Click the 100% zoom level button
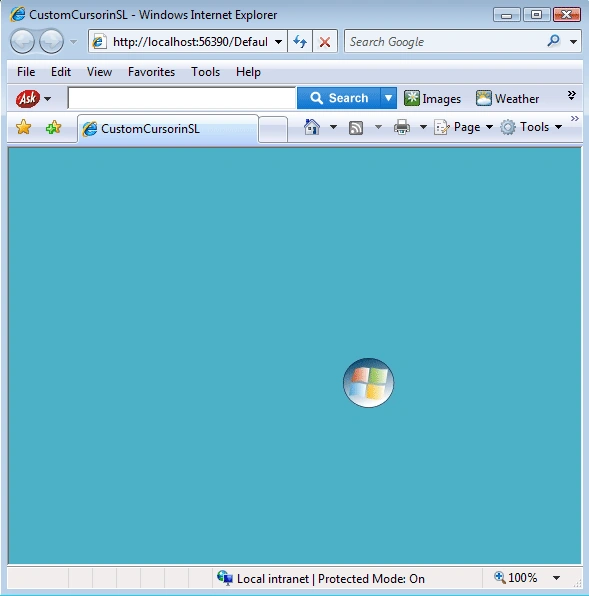Image resolution: width=589 pixels, height=596 pixels. coord(516,578)
